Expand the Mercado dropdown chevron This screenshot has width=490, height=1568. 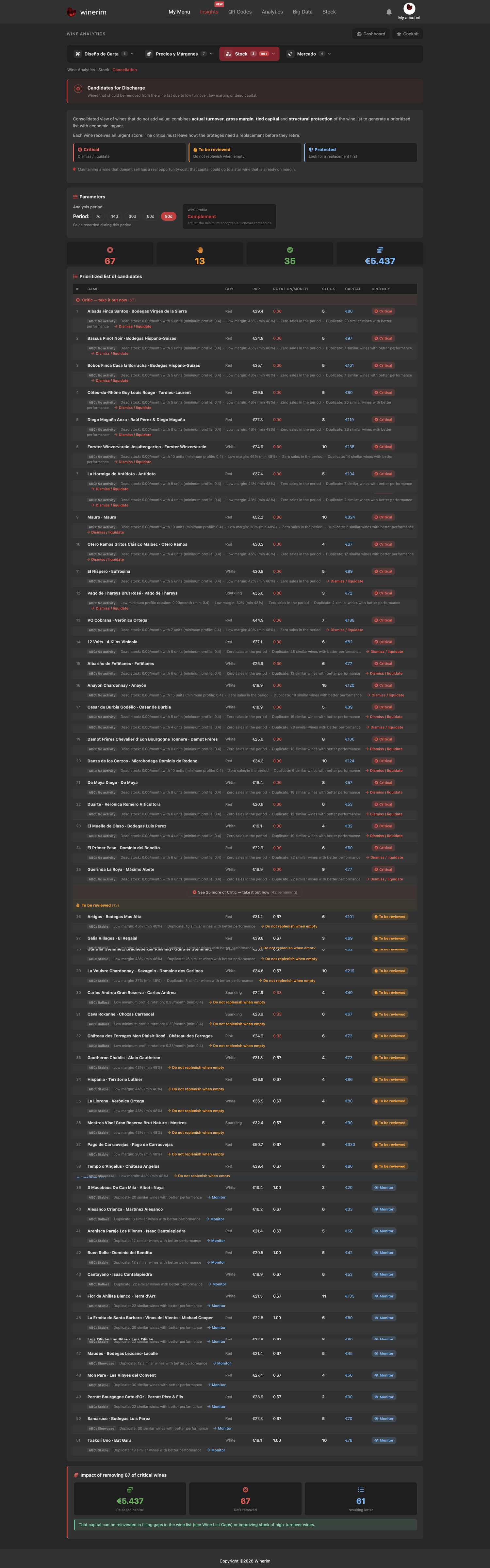329,54
